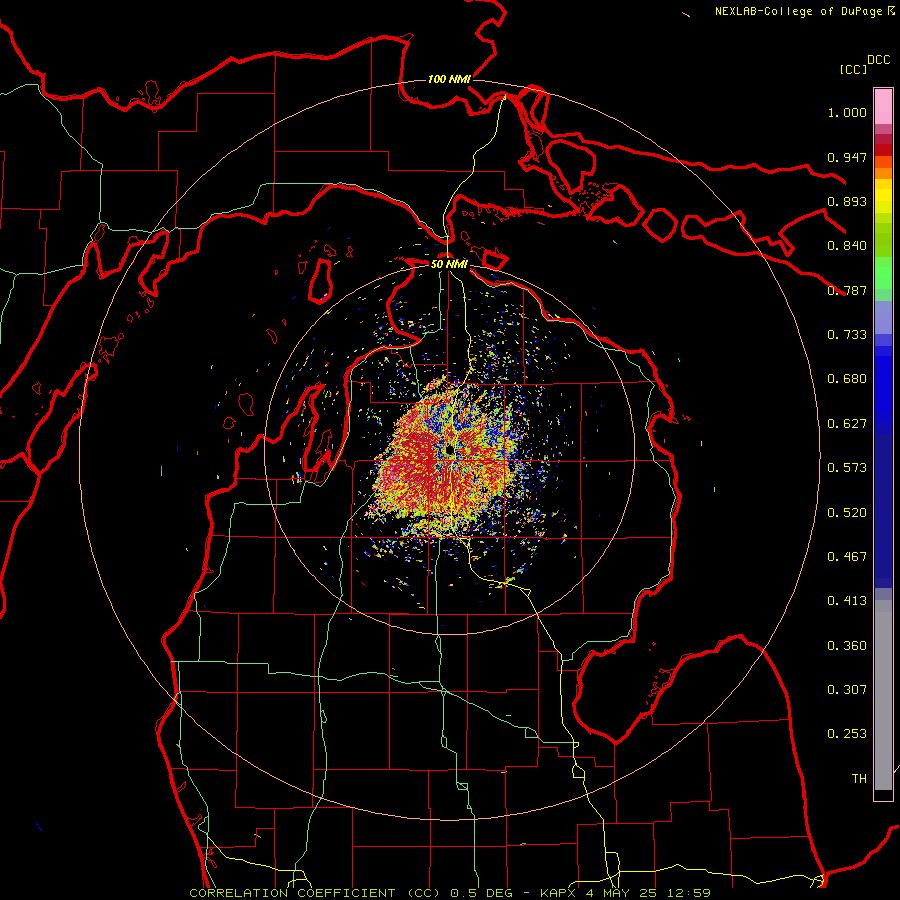Click the 0.520 color scale value
900x900 pixels.
(847, 513)
